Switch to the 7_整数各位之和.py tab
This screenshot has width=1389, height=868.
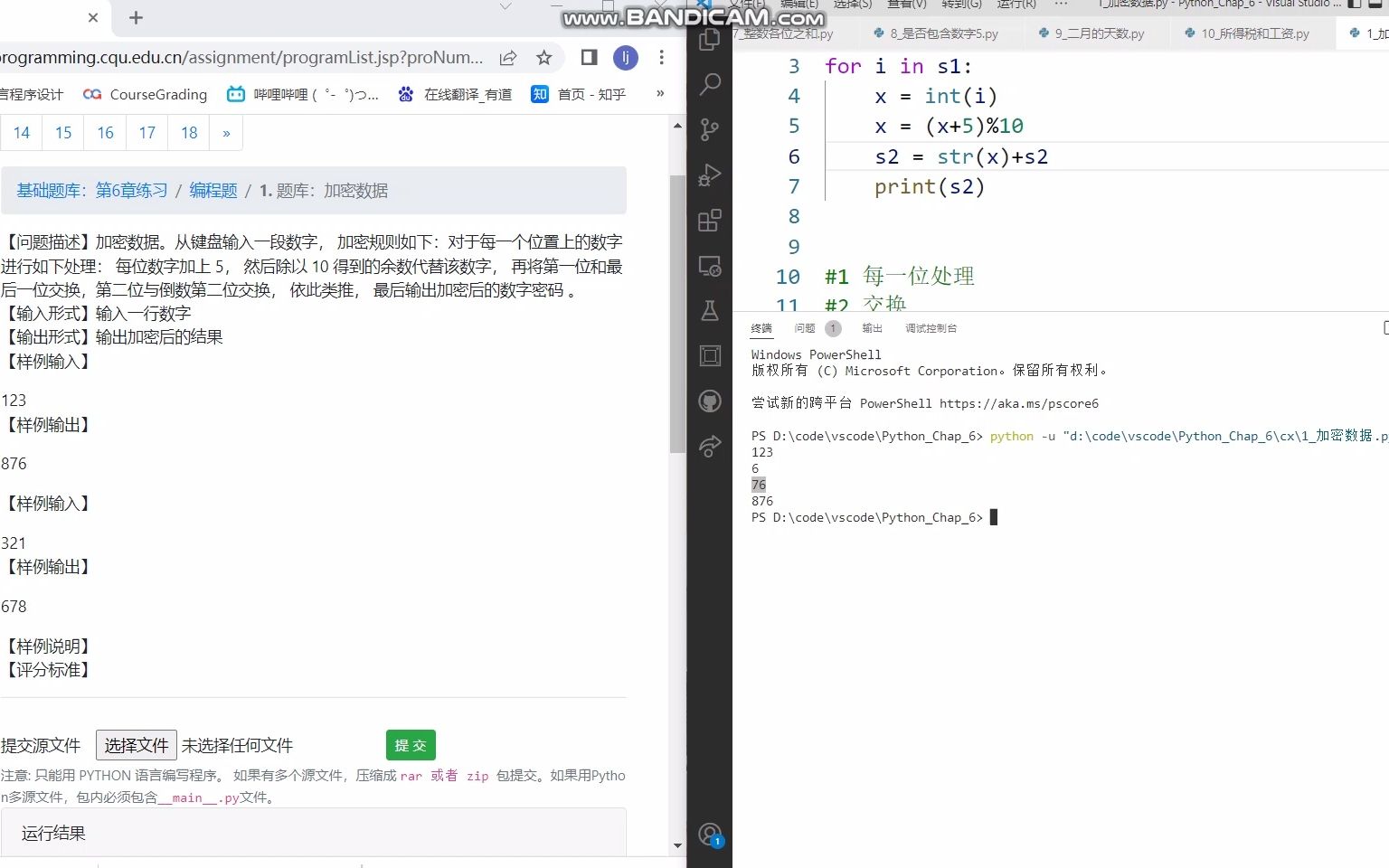pos(784,33)
